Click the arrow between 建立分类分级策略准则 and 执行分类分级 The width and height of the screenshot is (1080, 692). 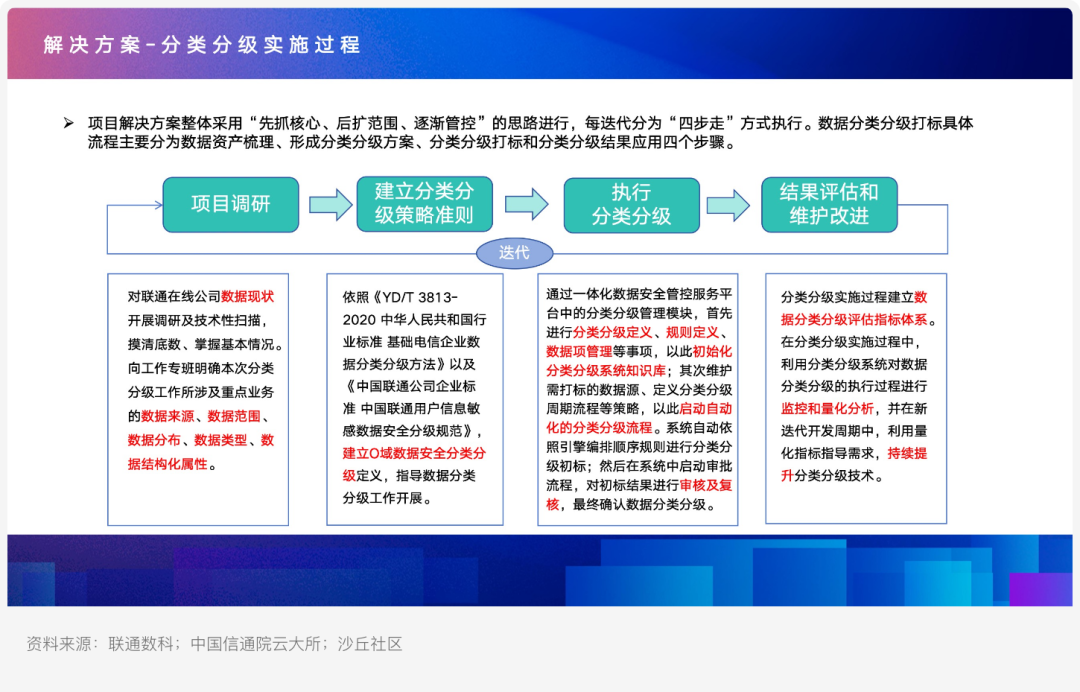(526, 204)
